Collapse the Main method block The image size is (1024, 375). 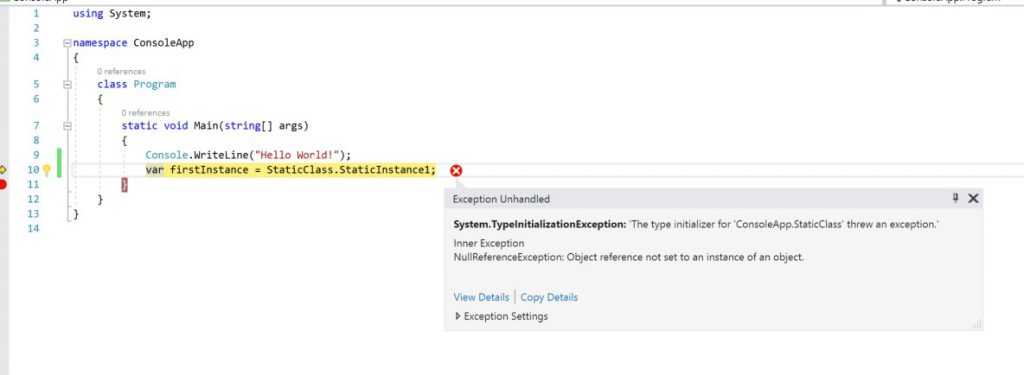(67, 125)
